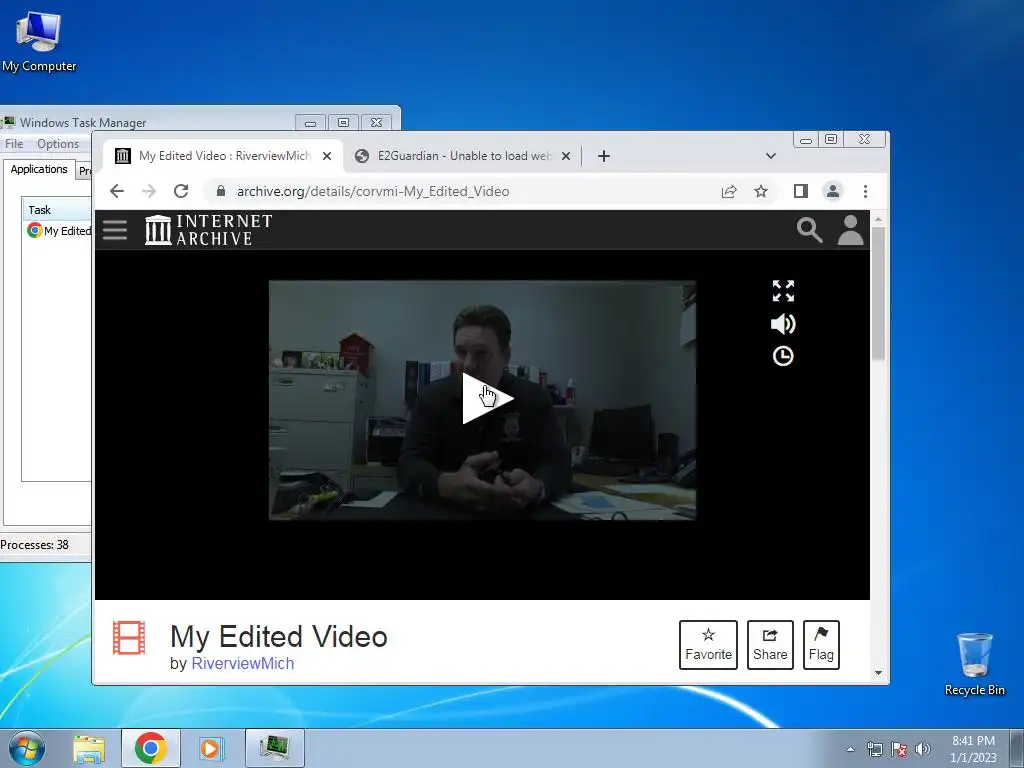Close the E2Guardian tab
Image resolution: width=1024 pixels, height=768 pixels.
point(566,156)
